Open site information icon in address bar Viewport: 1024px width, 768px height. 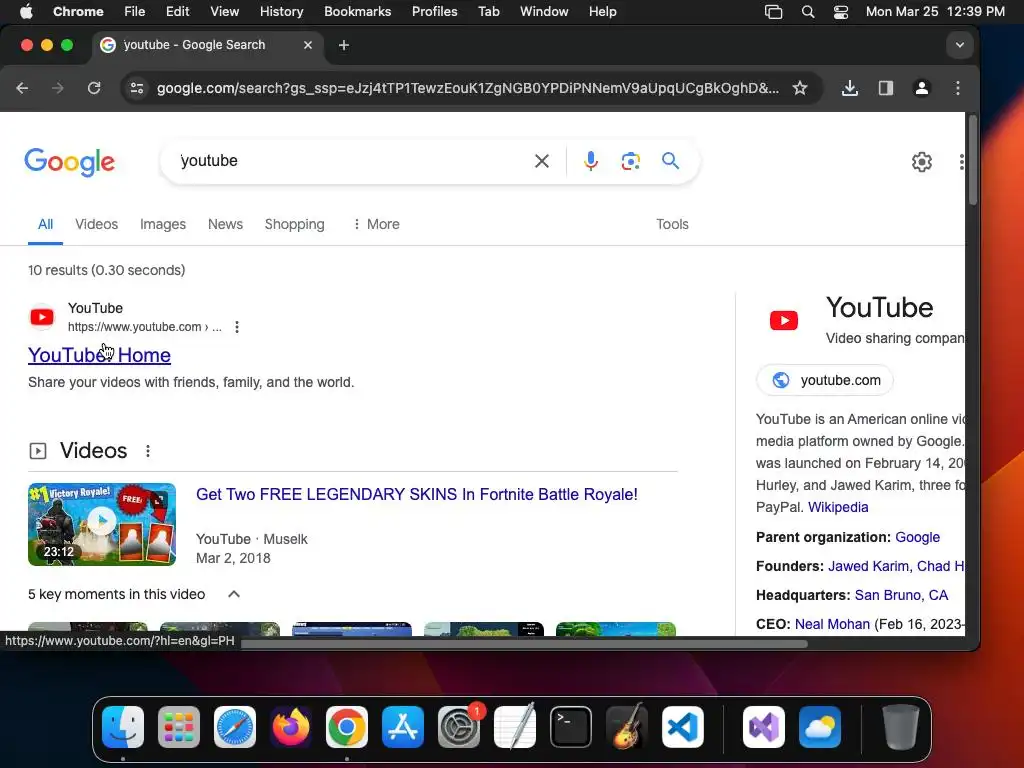coord(136,88)
